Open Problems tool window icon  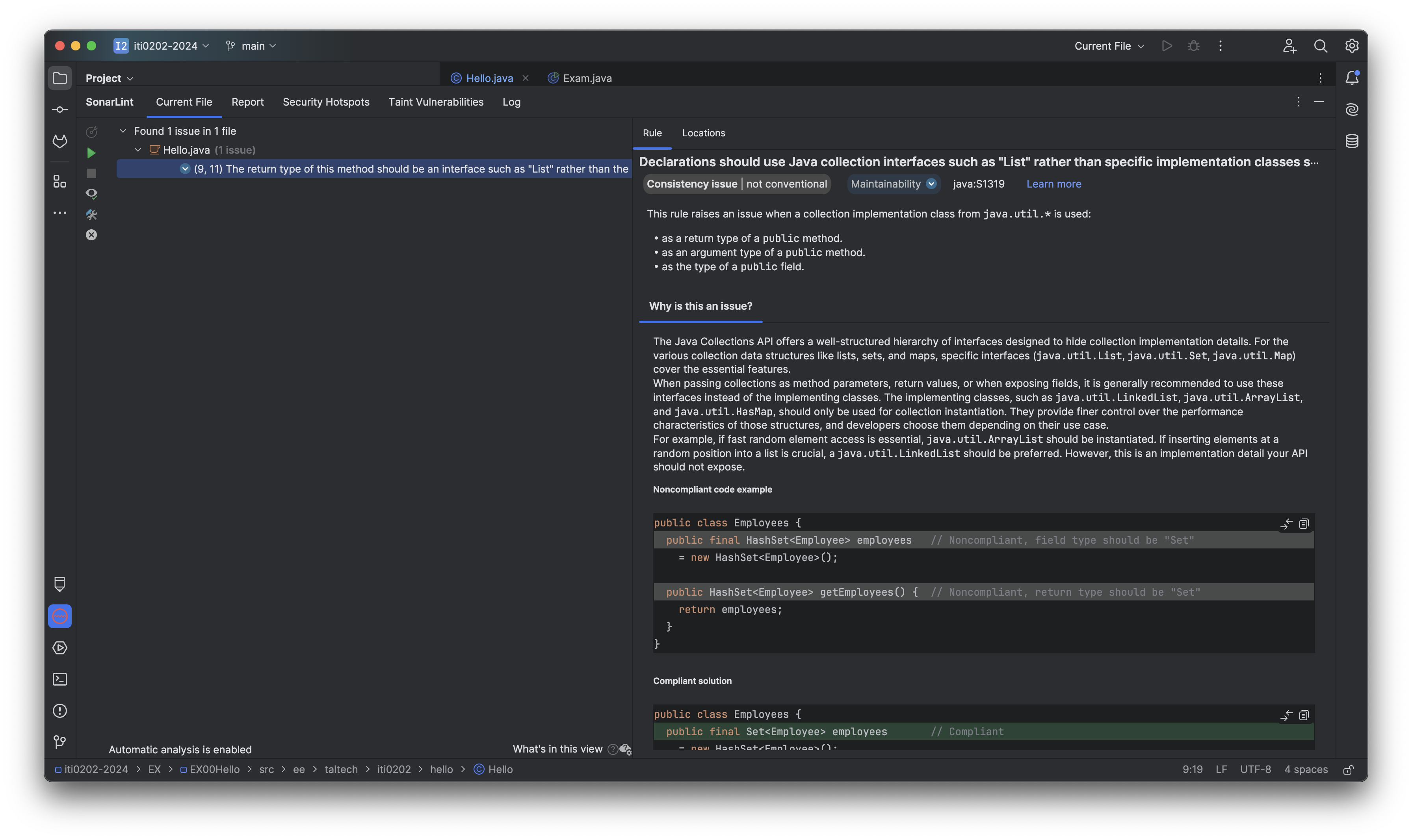pyautogui.click(x=59, y=710)
